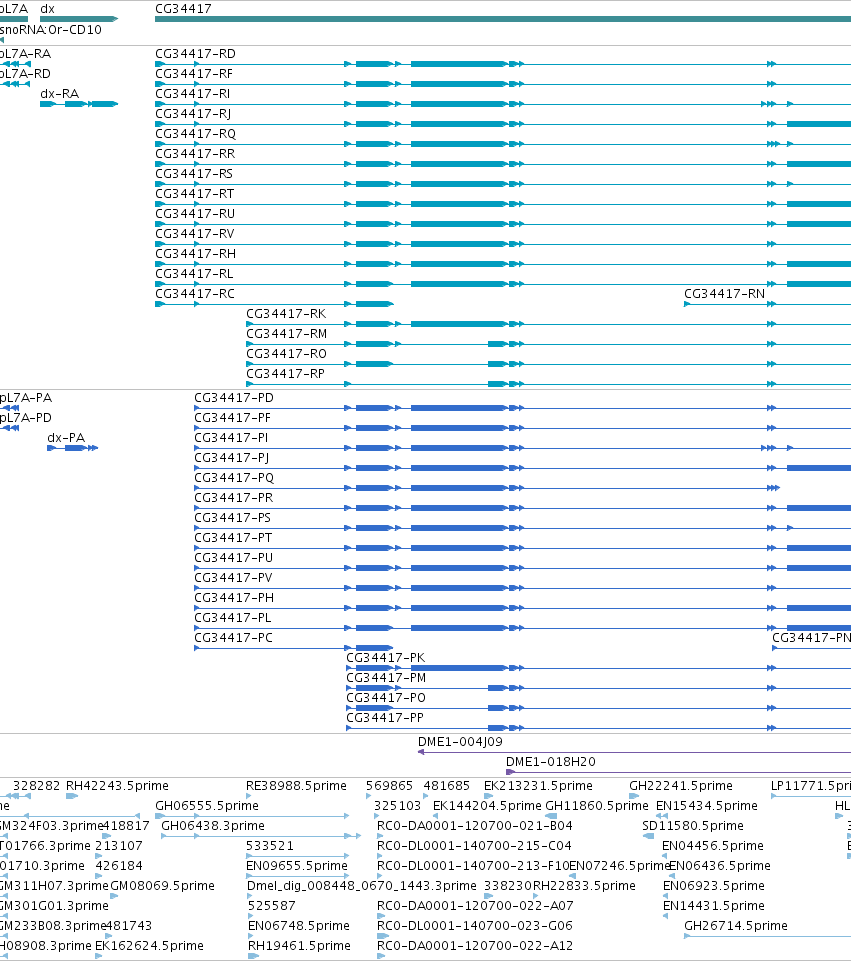Select transcript CG34417-RL label
The width and height of the screenshot is (851, 961).
[x=194, y=274]
